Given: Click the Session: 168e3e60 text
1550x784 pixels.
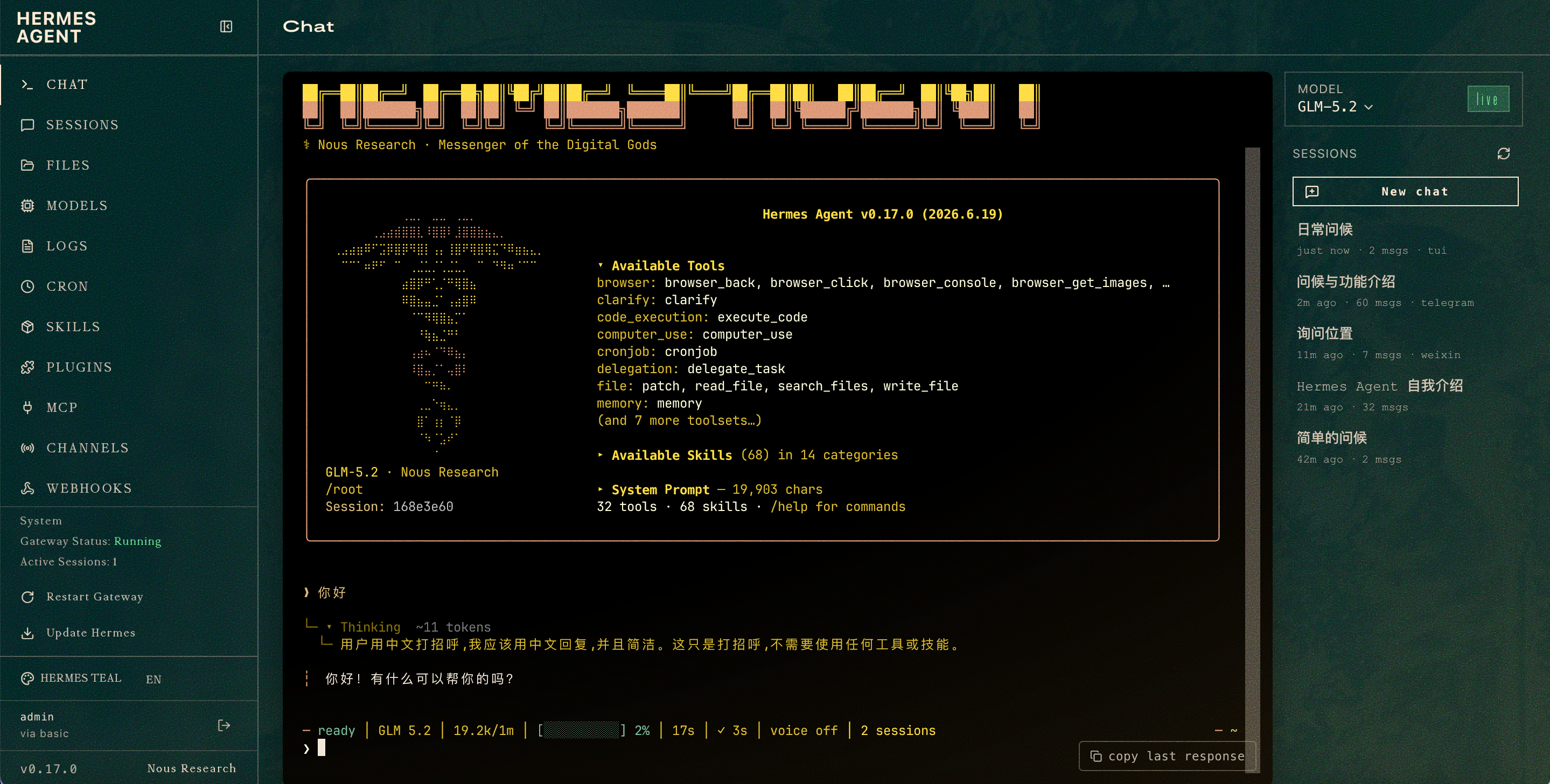Looking at the screenshot, I should (389, 507).
